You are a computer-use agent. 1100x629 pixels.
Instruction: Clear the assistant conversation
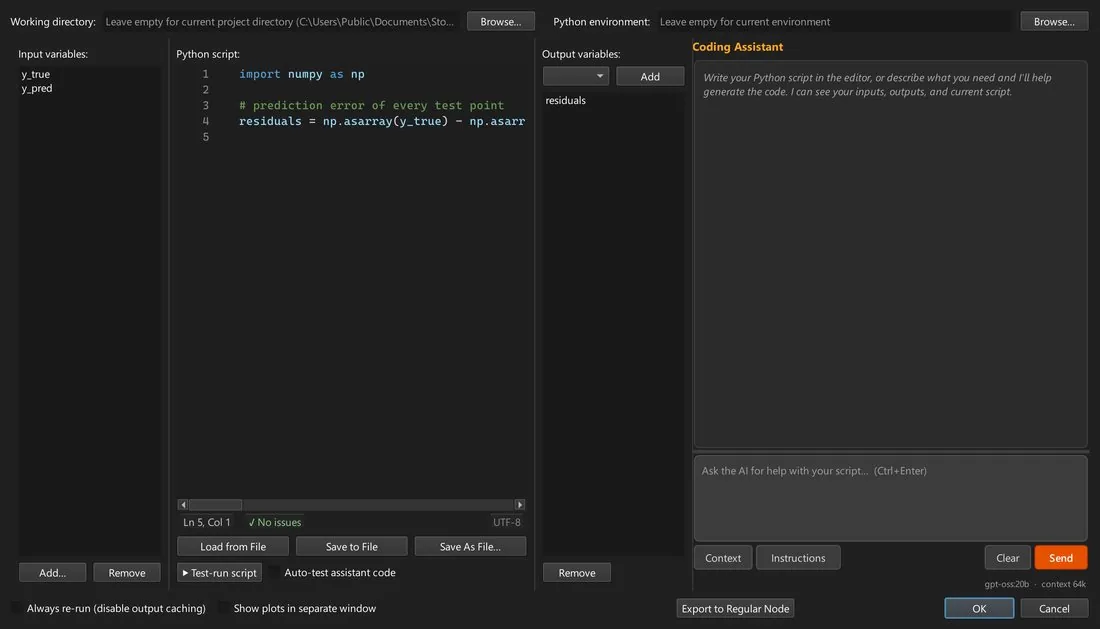click(1007, 558)
